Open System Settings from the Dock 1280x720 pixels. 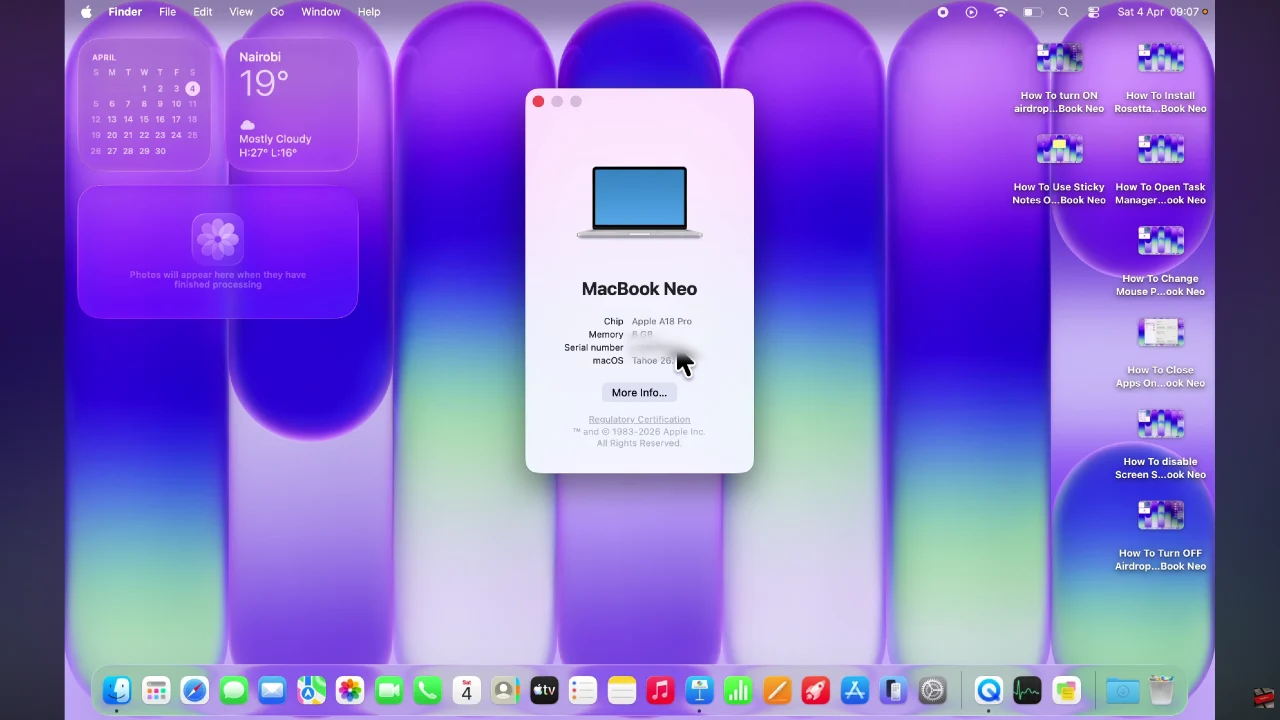(931, 690)
